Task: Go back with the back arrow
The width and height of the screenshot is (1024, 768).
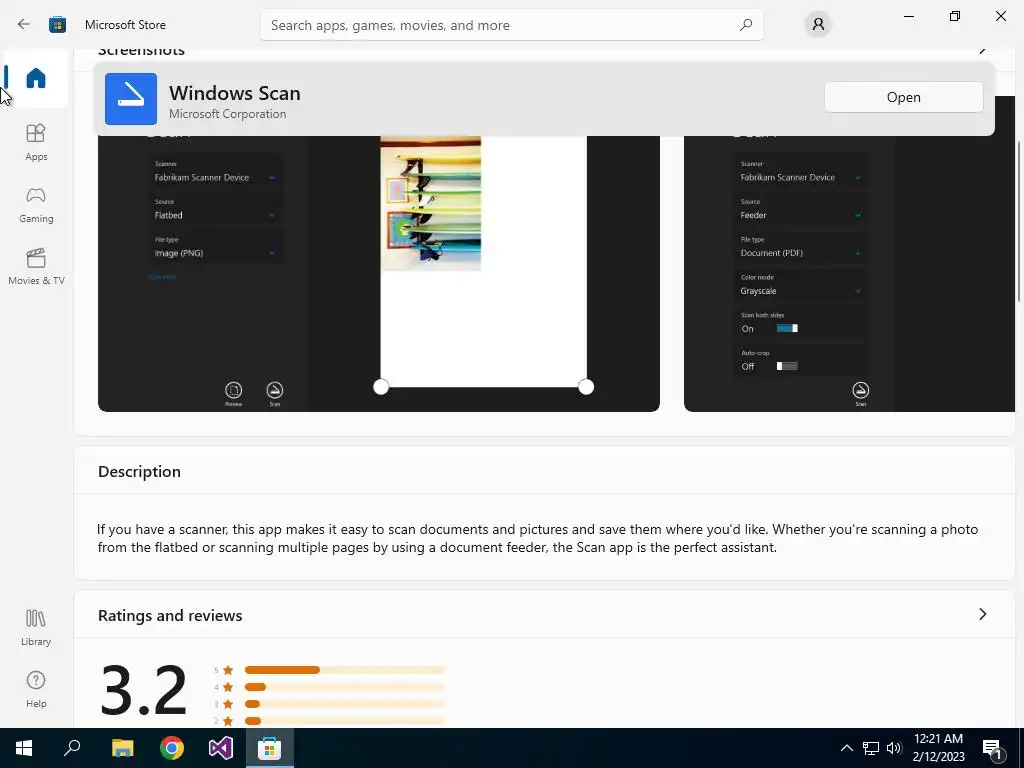Action: click(24, 24)
